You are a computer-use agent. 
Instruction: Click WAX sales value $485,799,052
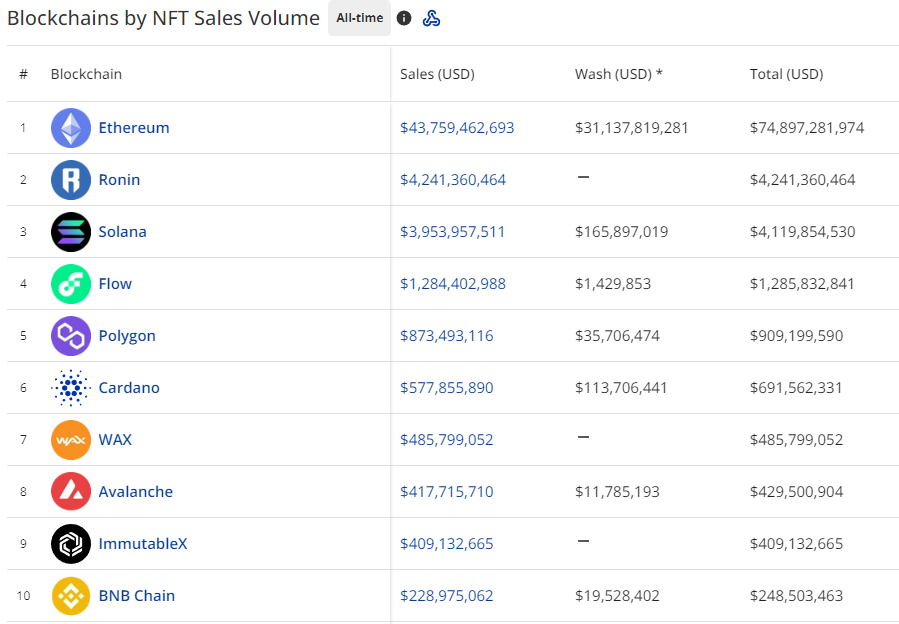tap(447, 440)
